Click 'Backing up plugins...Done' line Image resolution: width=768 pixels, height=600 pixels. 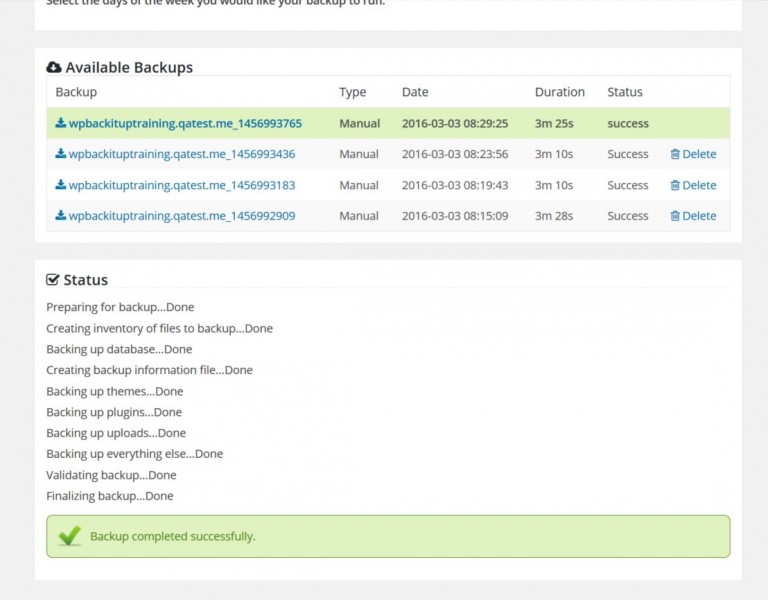pyautogui.click(x=114, y=412)
